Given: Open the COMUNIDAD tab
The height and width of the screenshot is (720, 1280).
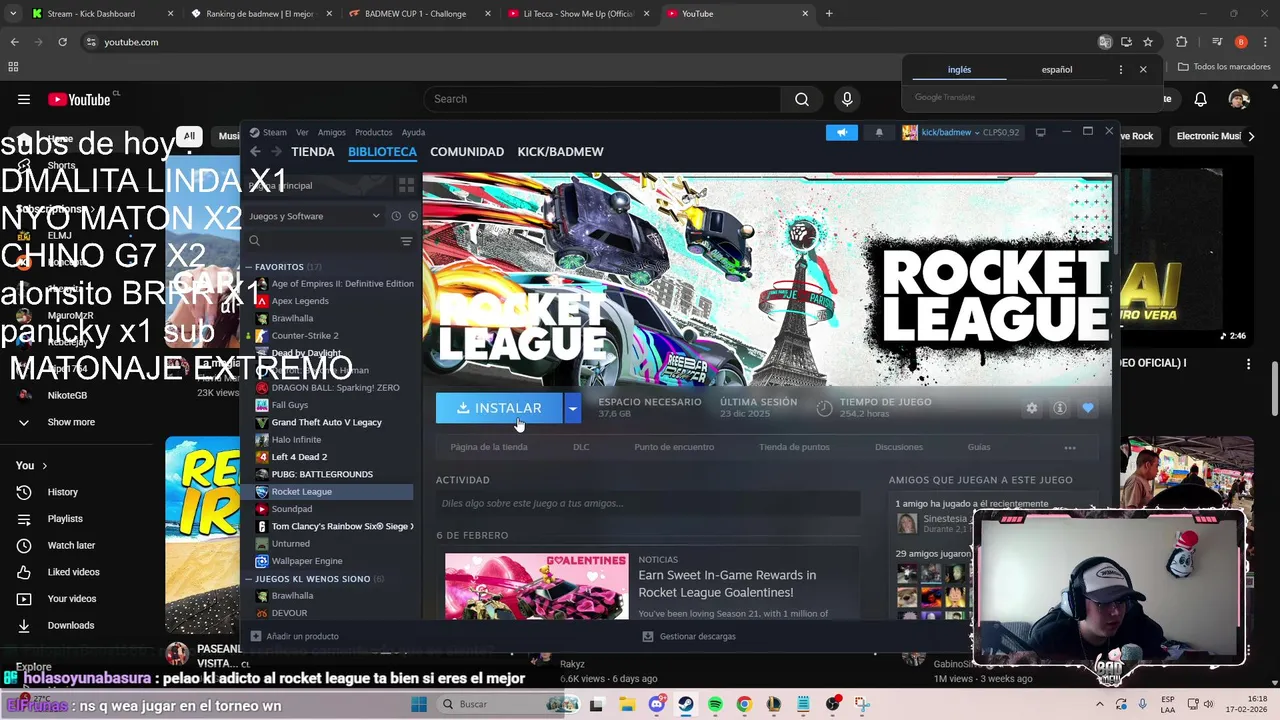Looking at the screenshot, I should click(467, 152).
